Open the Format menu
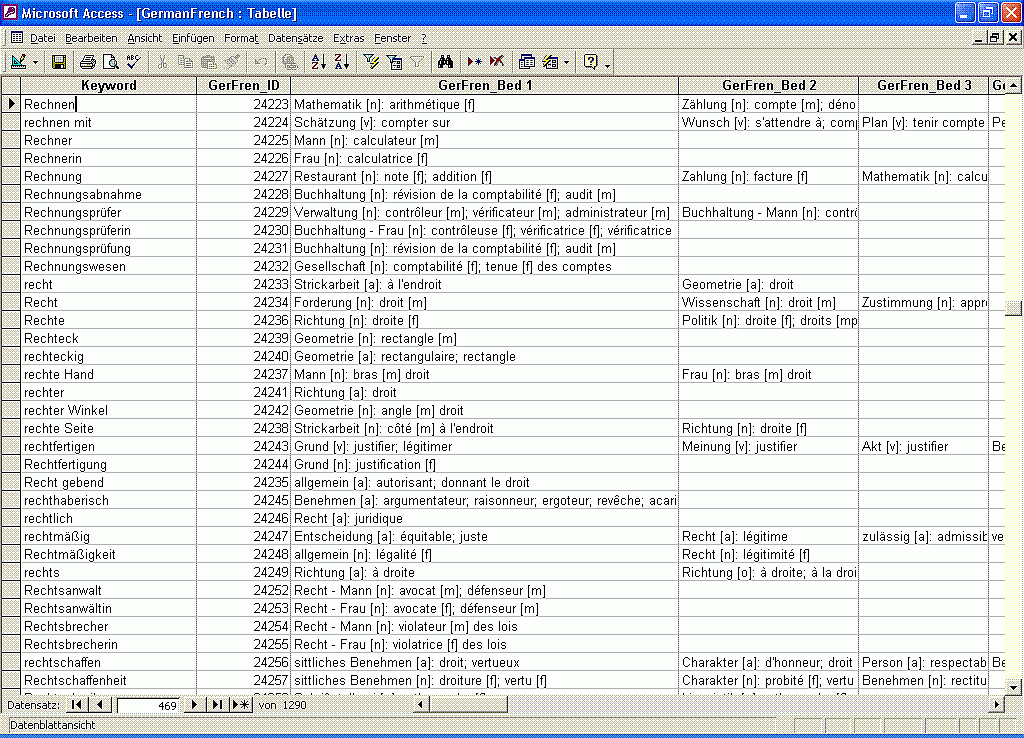The height and width of the screenshot is (738, 1024). 241,38
